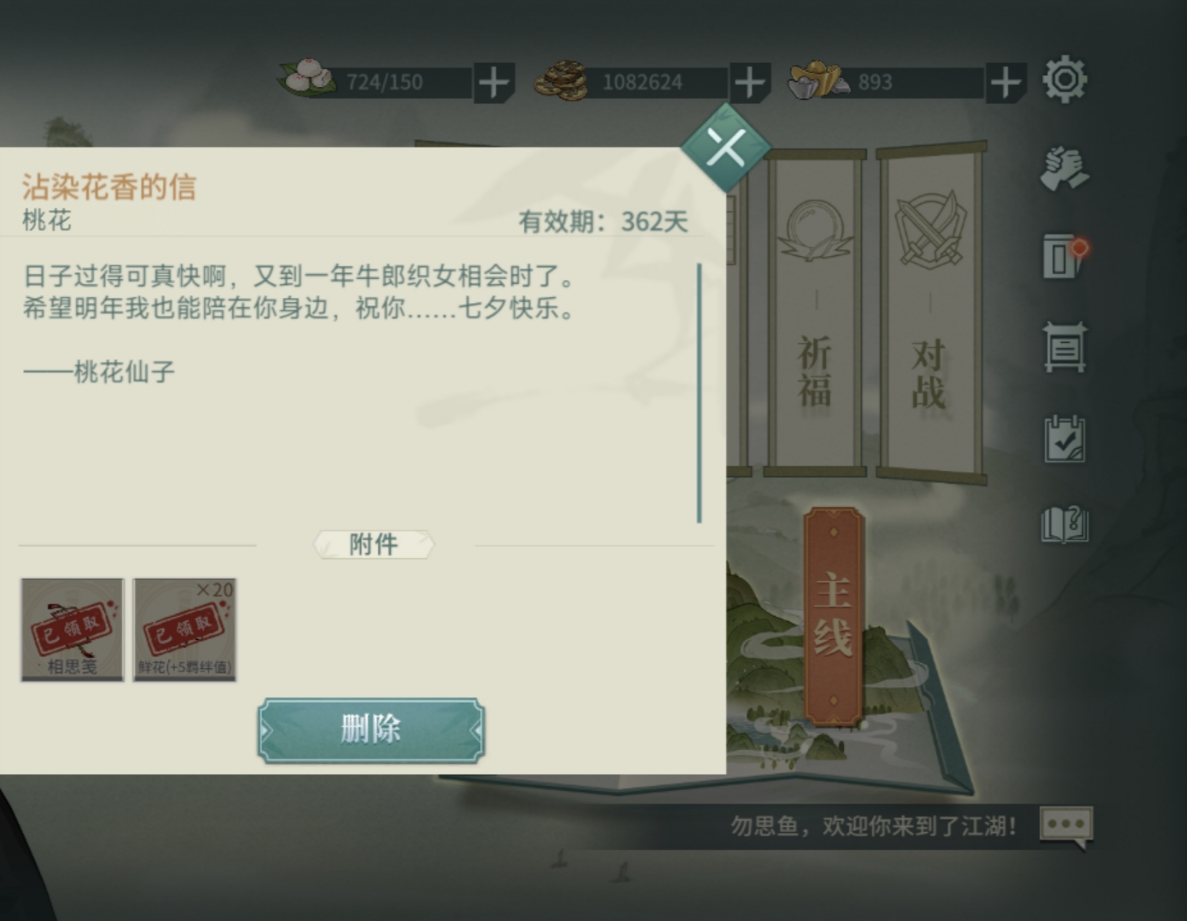Open the calendar check-in tasks icon
The width and height of the screenshot is (1187, 921).
coord(1064,438)
